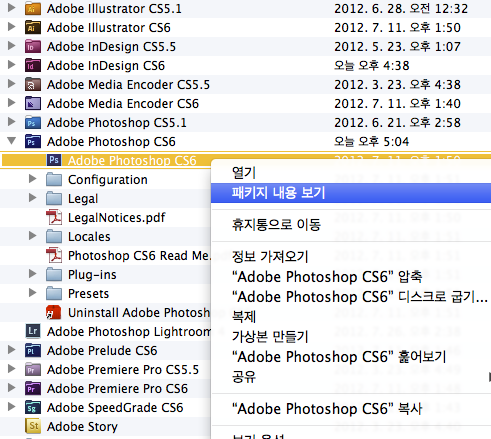Viewport: 491px width, 439px height.
Task: Expand the Adobe Prelude CS6 folder
Action: click(11, 349)
